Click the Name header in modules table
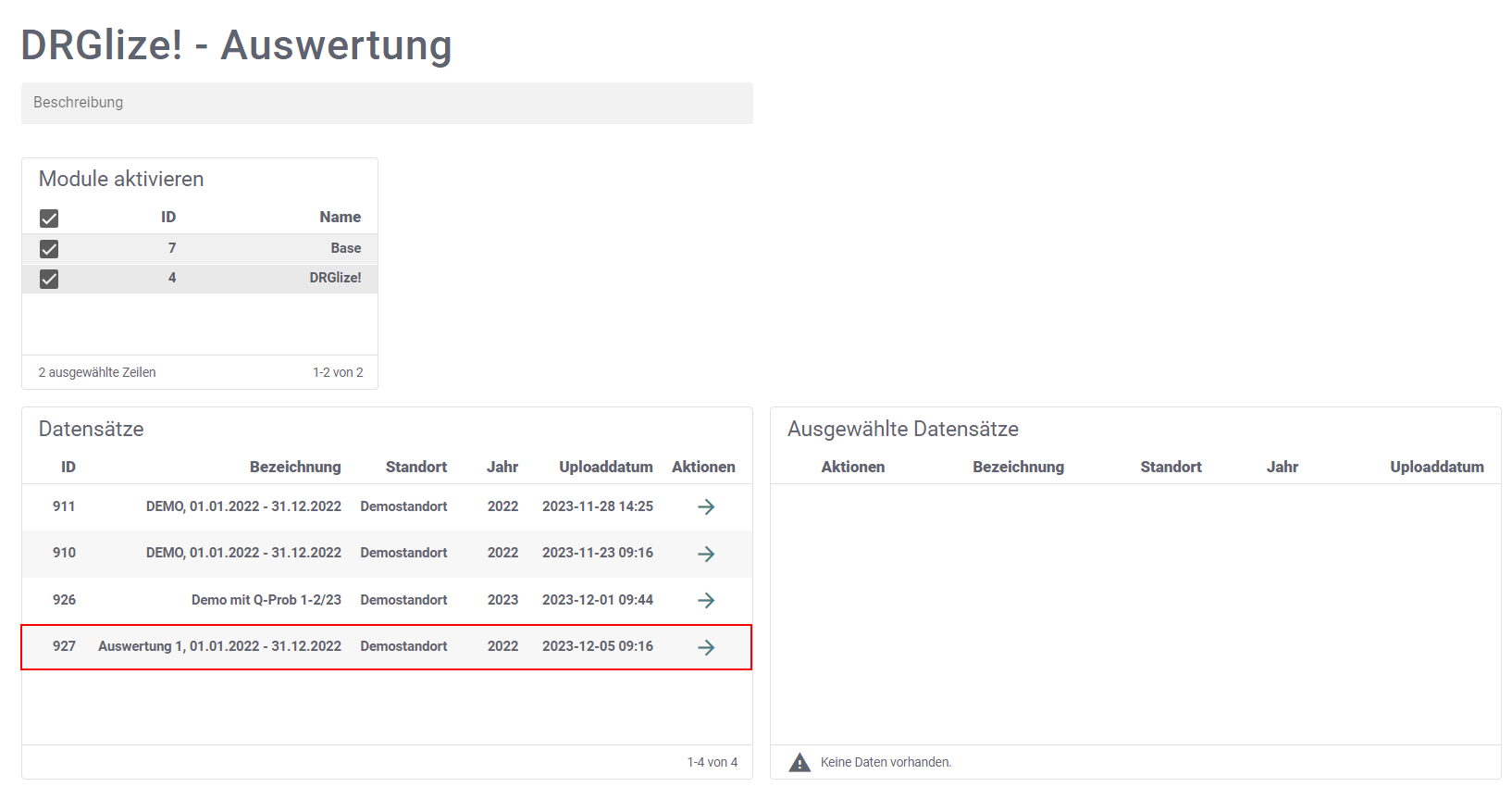 (340, 217)
